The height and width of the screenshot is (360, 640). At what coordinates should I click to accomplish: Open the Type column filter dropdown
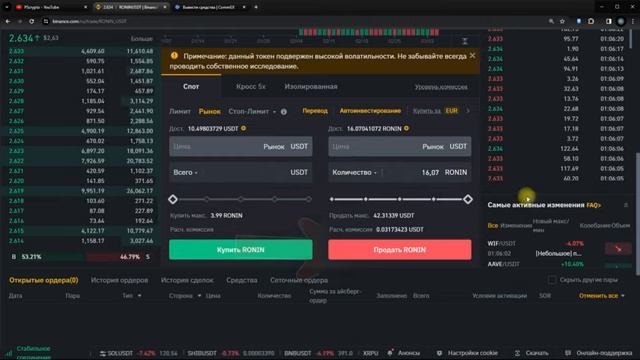pos(140,296)
